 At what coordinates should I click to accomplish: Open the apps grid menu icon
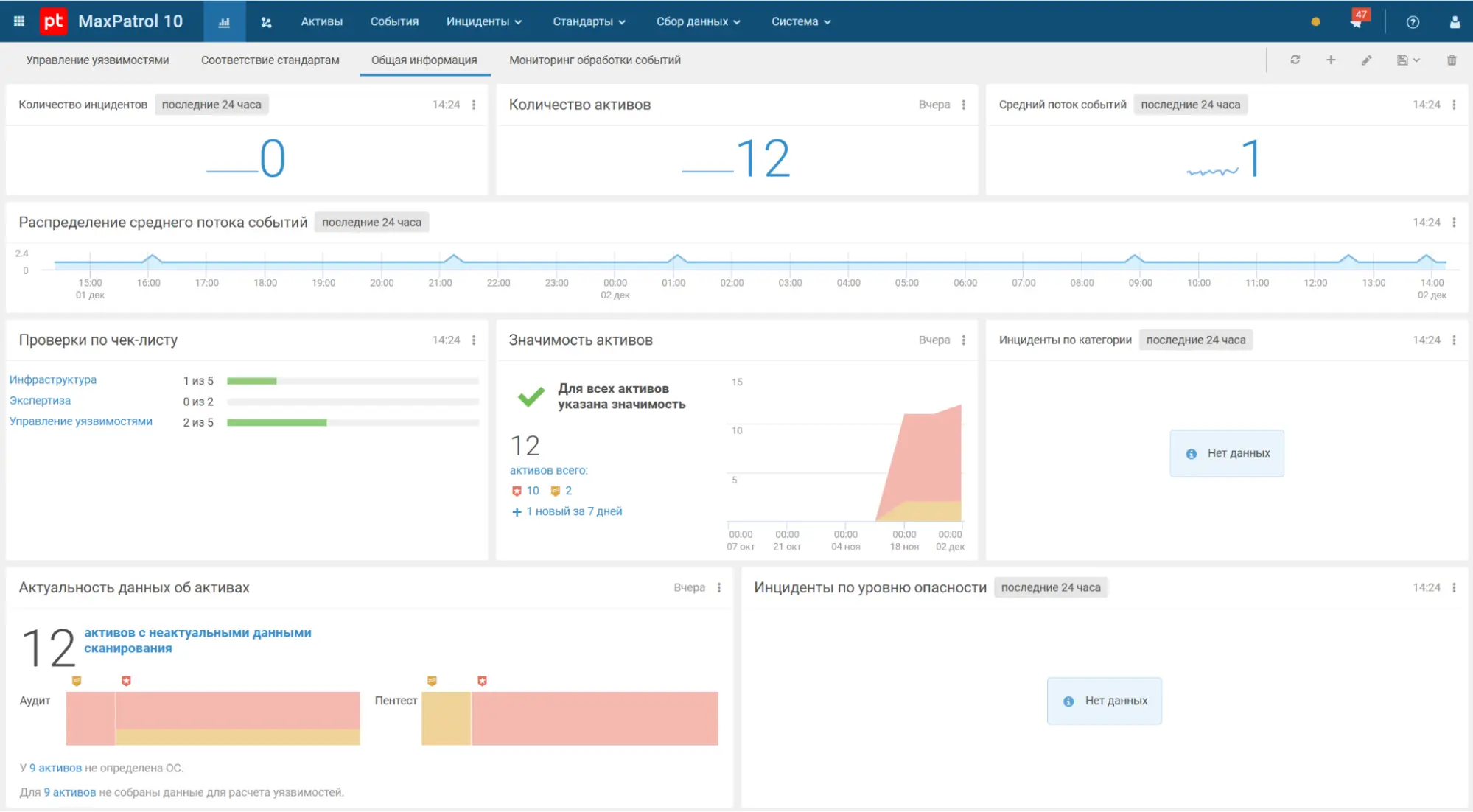pos(19,21)
